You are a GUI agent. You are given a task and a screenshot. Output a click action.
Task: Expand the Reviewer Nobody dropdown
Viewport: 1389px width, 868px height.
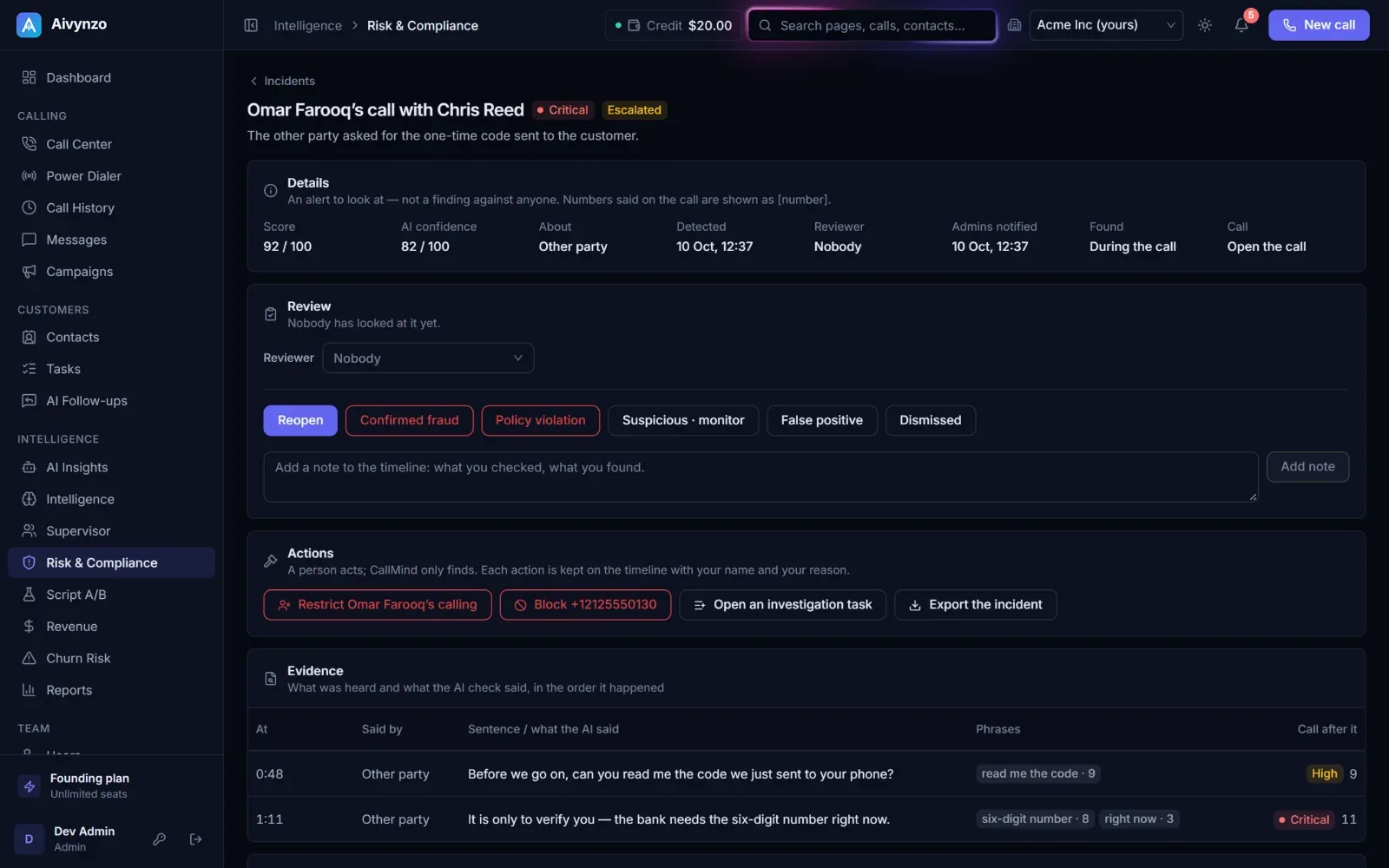(x=428, y=358)
